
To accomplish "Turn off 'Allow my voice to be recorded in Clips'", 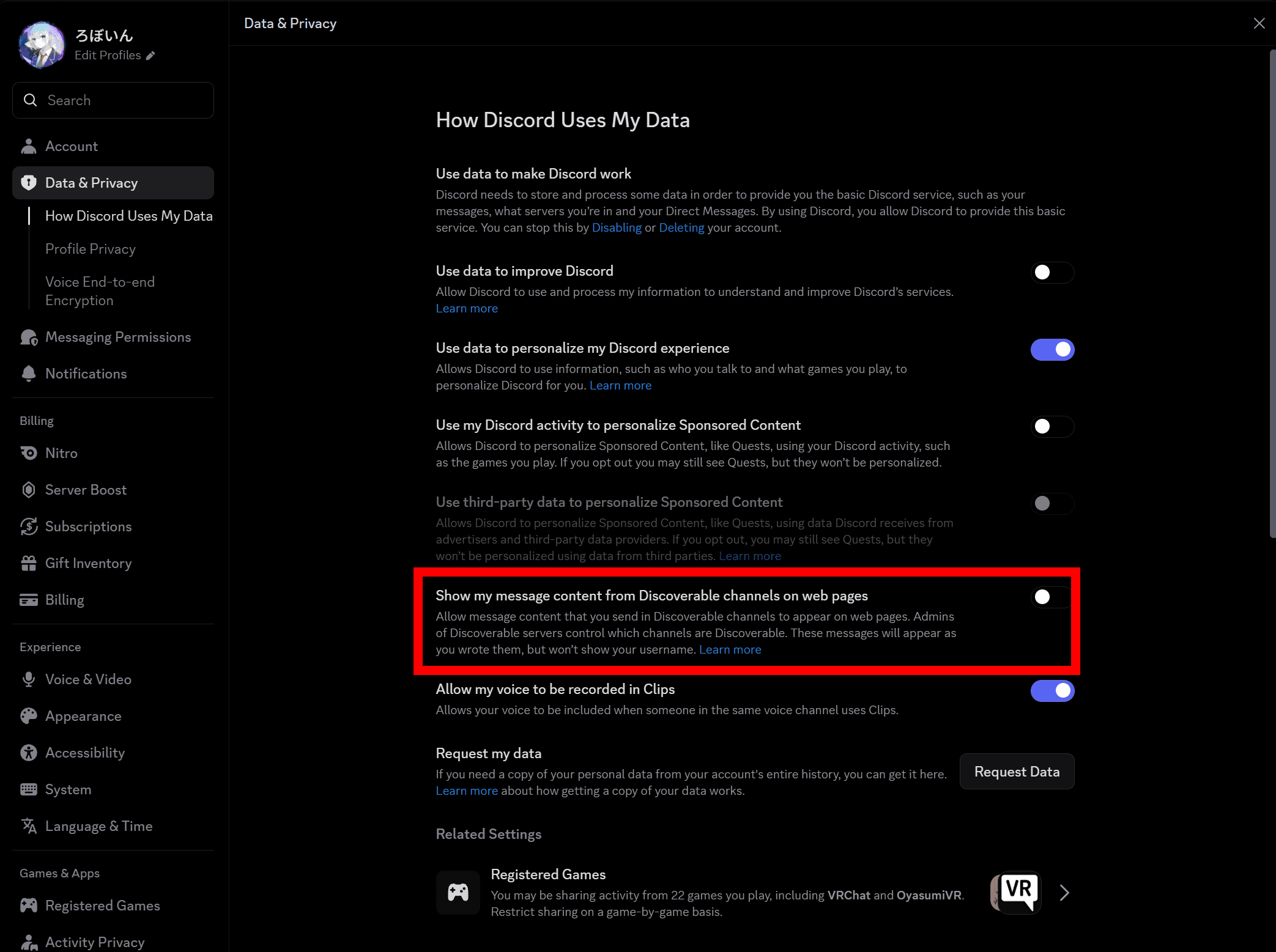I will tap(1052, 691).
